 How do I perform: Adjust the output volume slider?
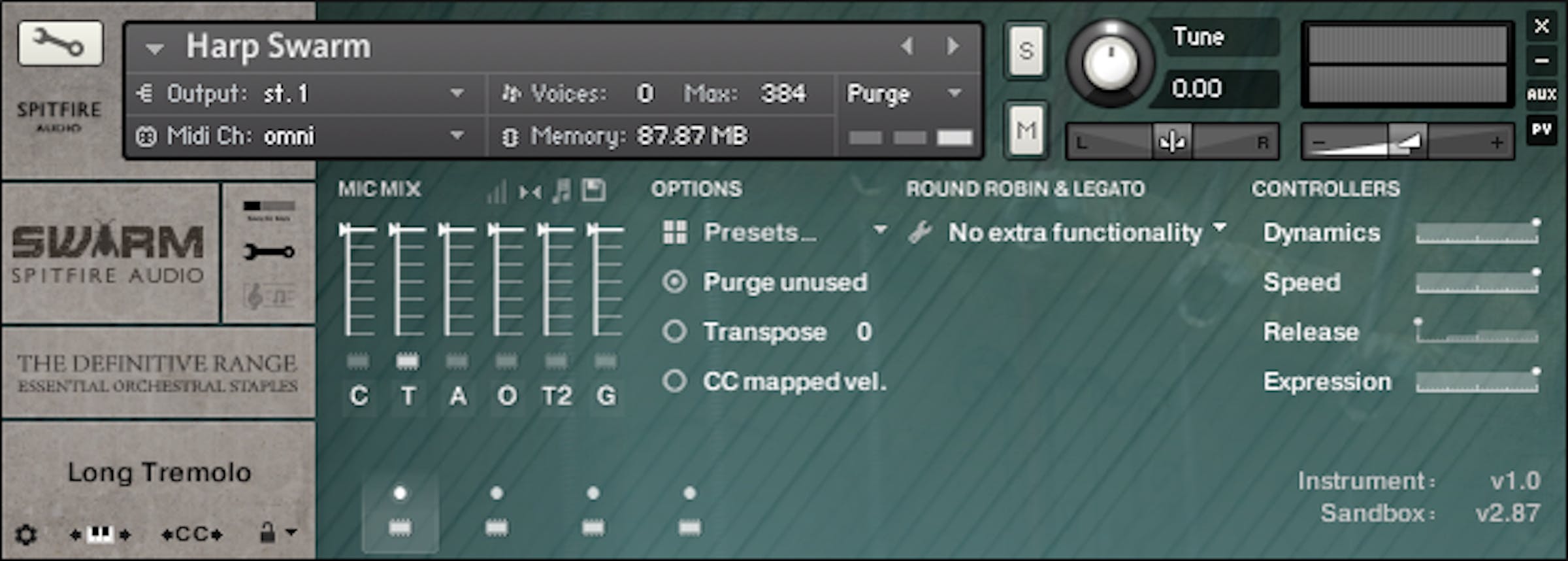(1407, 141)
